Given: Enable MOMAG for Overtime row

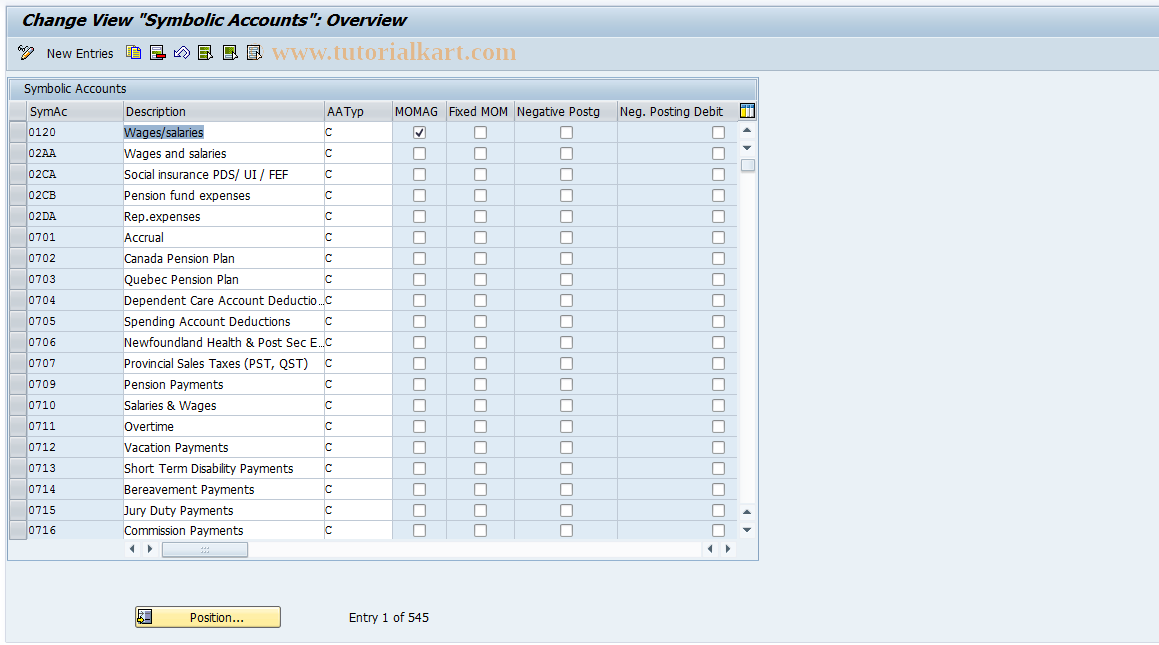Looking at the screenshot, I should click(419, 426).
